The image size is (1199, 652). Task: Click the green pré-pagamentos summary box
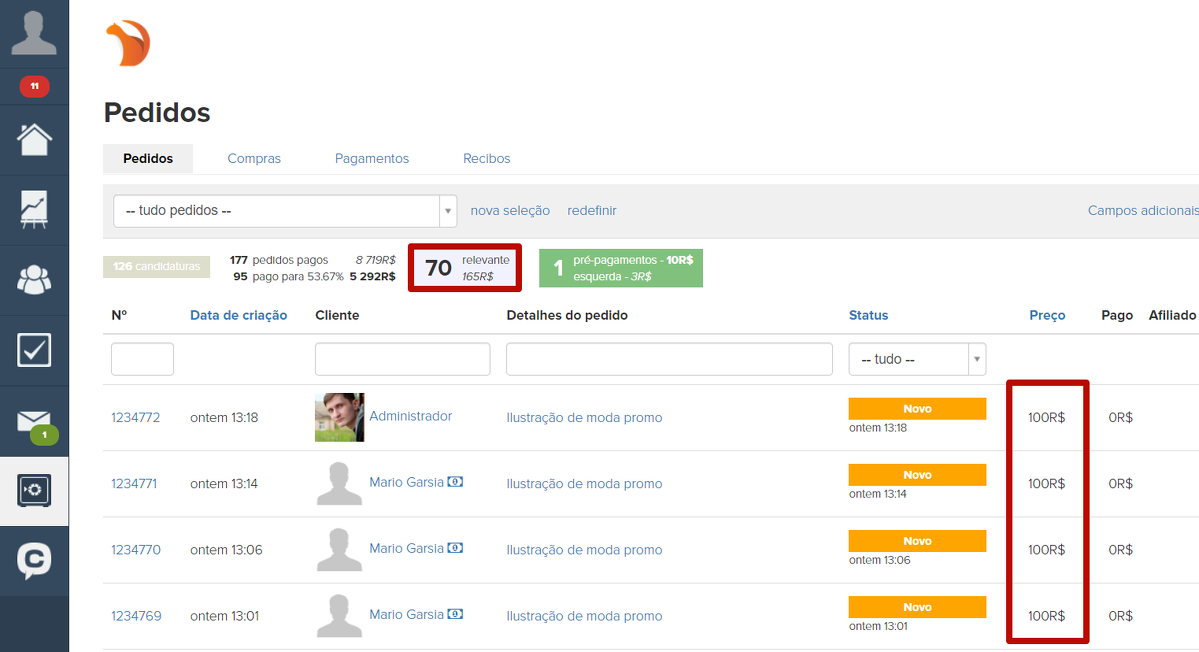point(621,268)
